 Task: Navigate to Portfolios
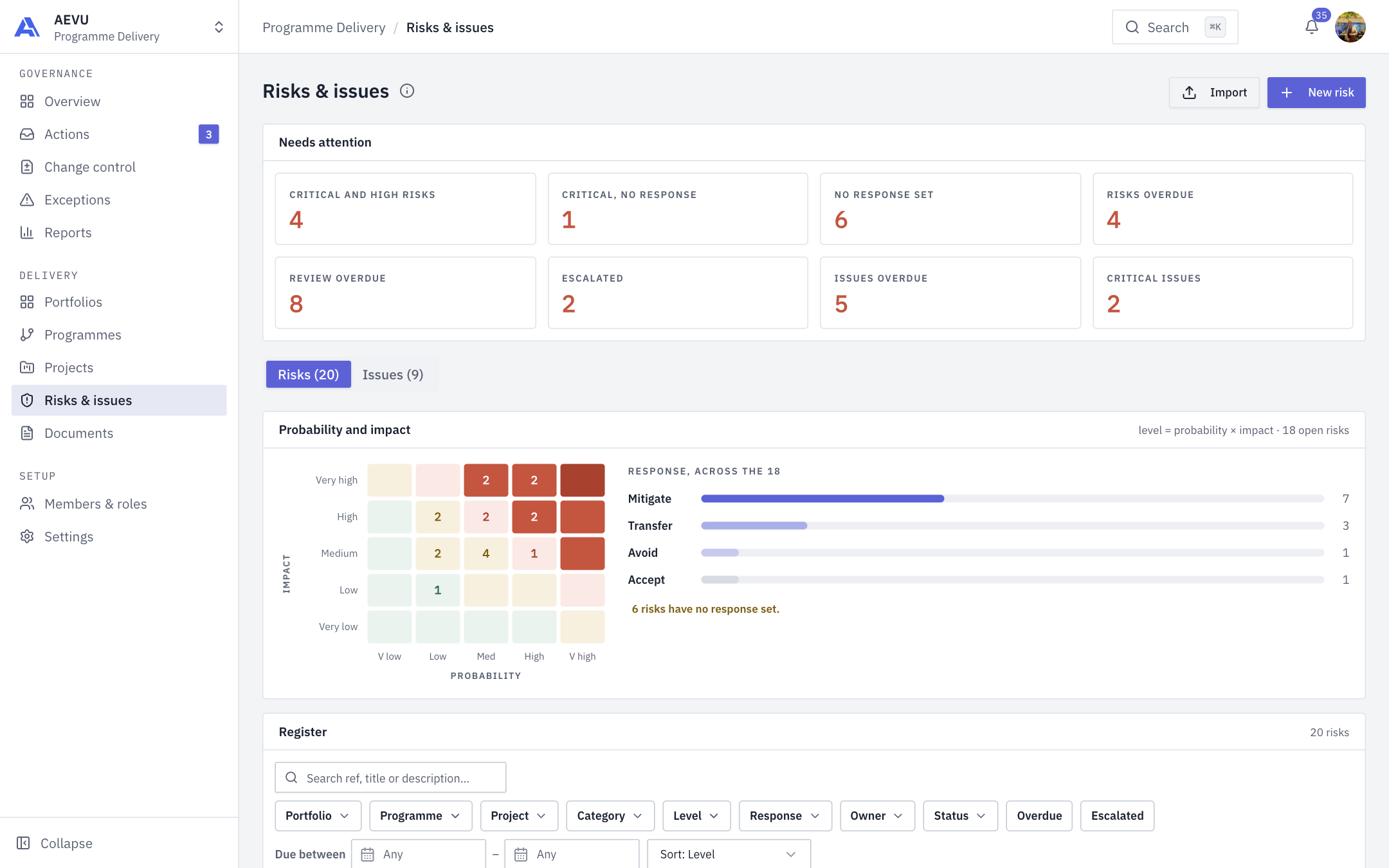(x=119, y=302)
